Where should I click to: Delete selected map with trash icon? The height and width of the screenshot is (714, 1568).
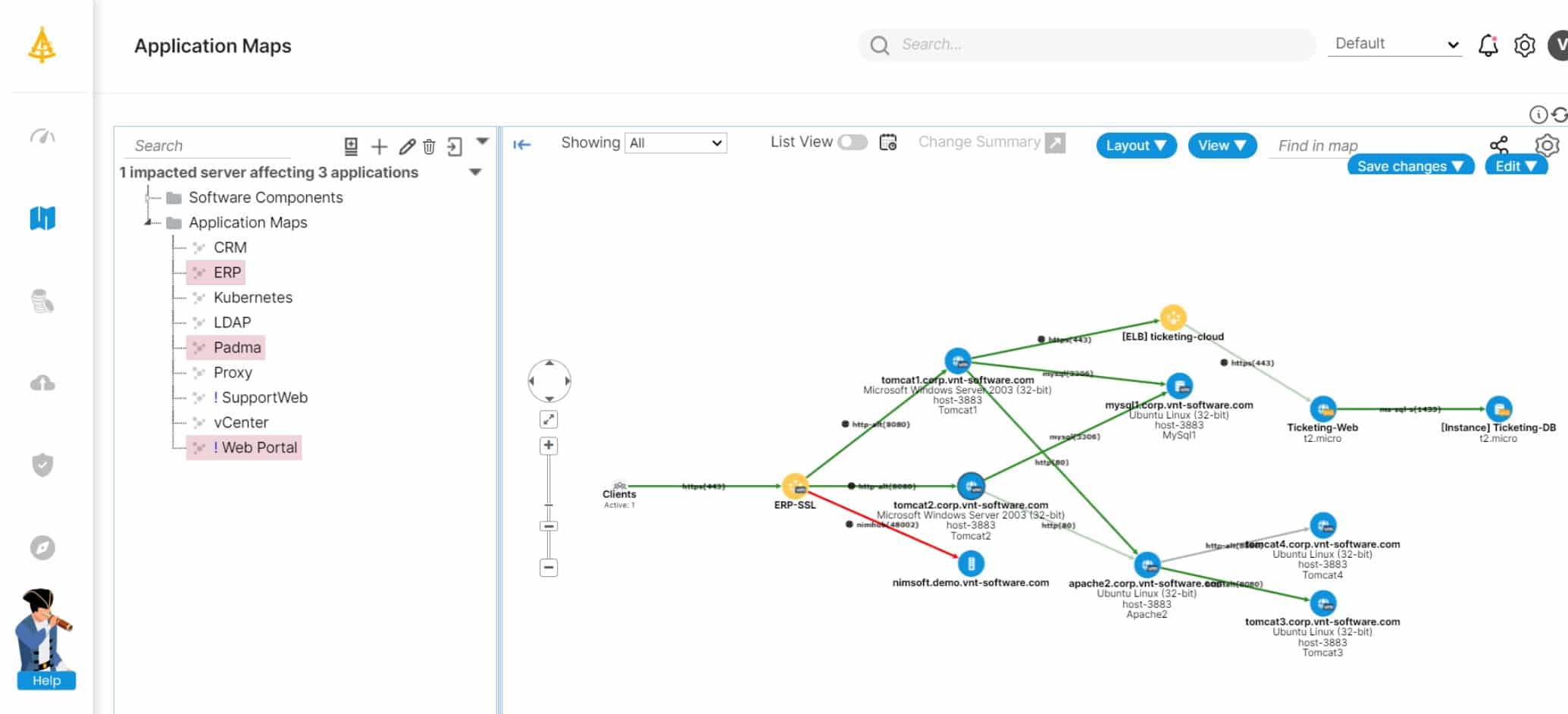pos(429,146)
